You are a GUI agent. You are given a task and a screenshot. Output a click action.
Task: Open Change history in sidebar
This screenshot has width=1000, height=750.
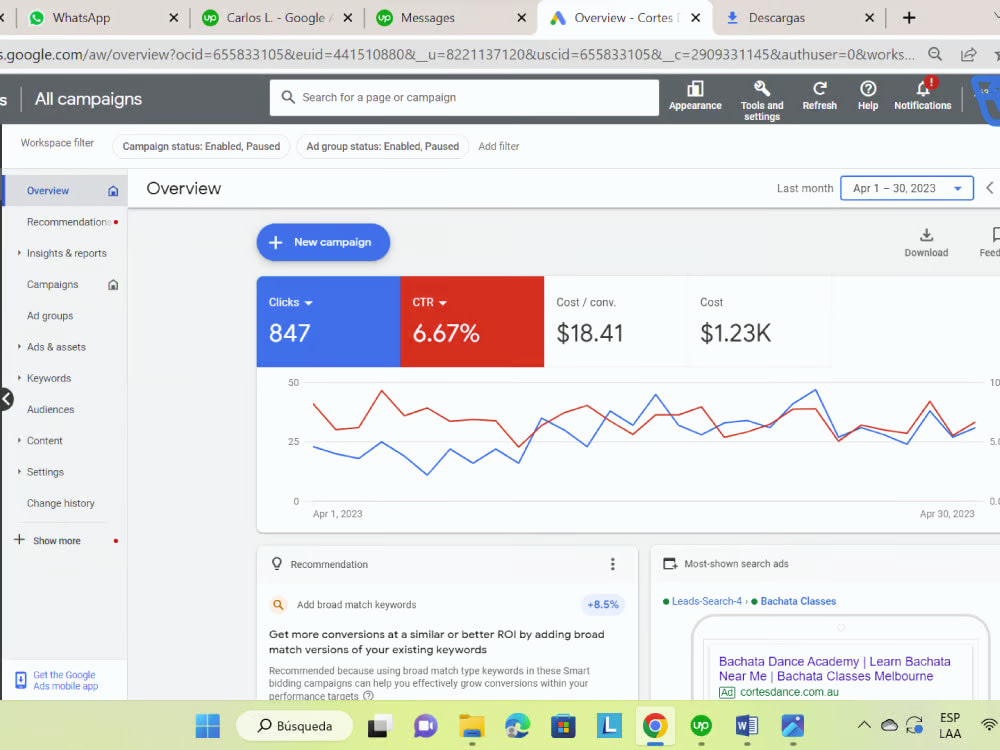[x=61, y=503]
